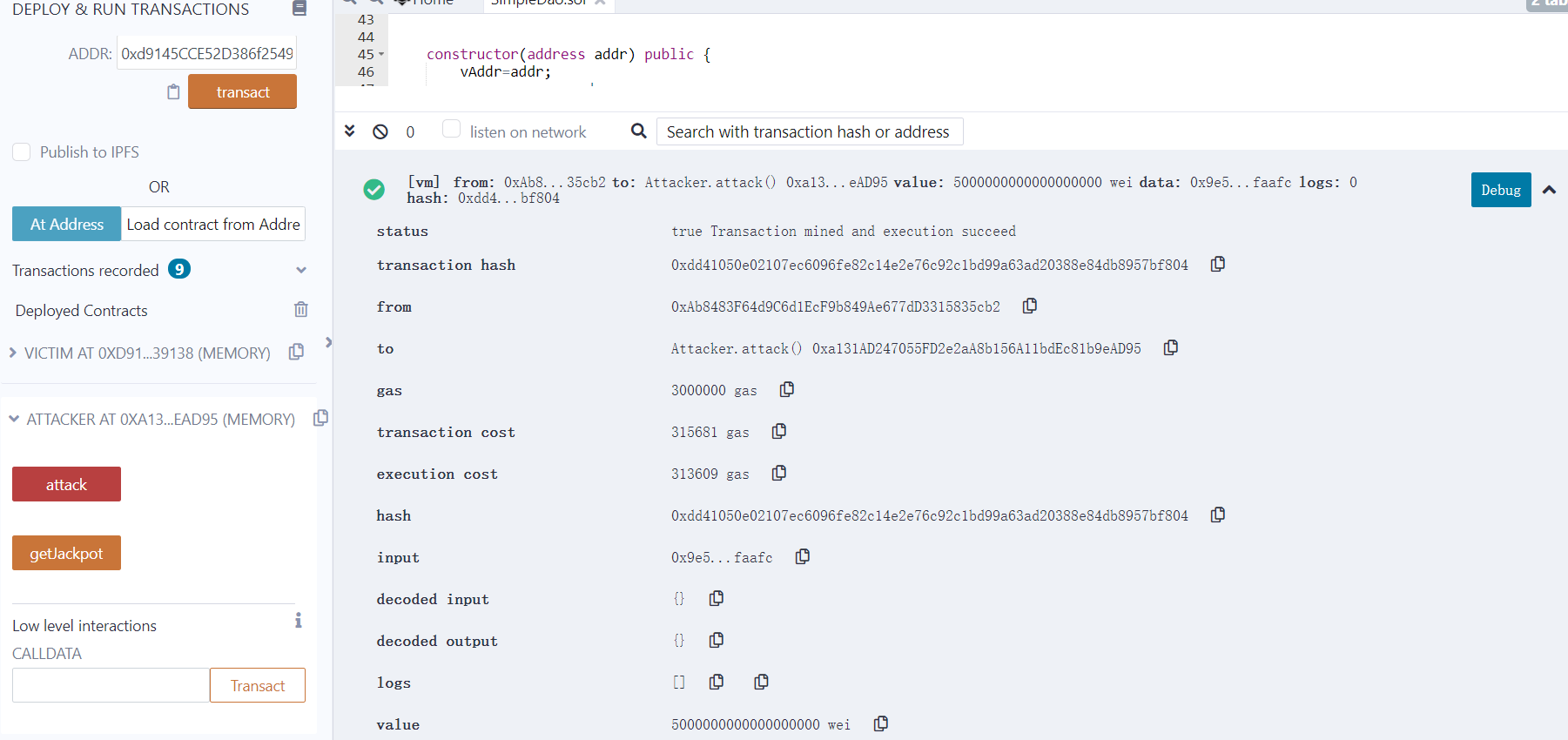Copy the Victim contract address
The width and height of the screenshot is (1568, 740).
click(x=296, y=352)
